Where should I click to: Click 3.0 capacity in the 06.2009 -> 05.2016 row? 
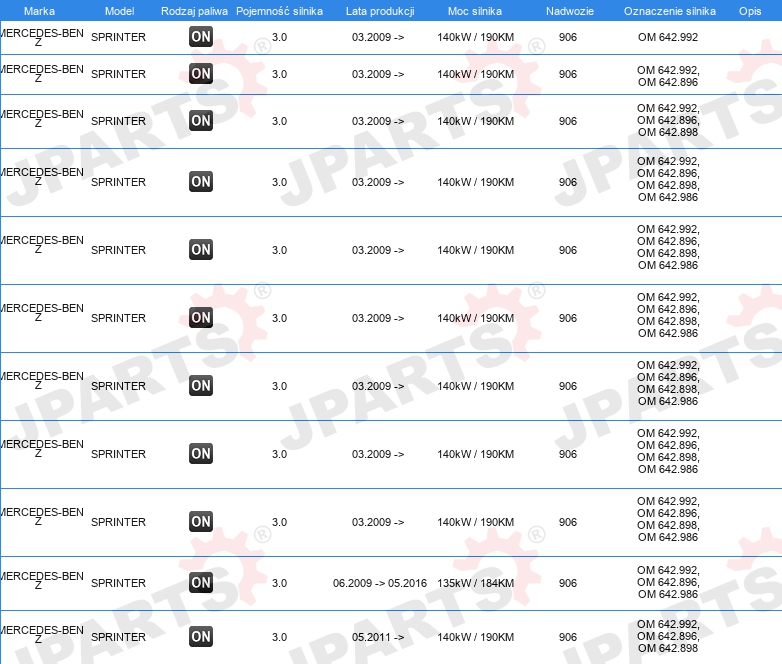[279, 583]
